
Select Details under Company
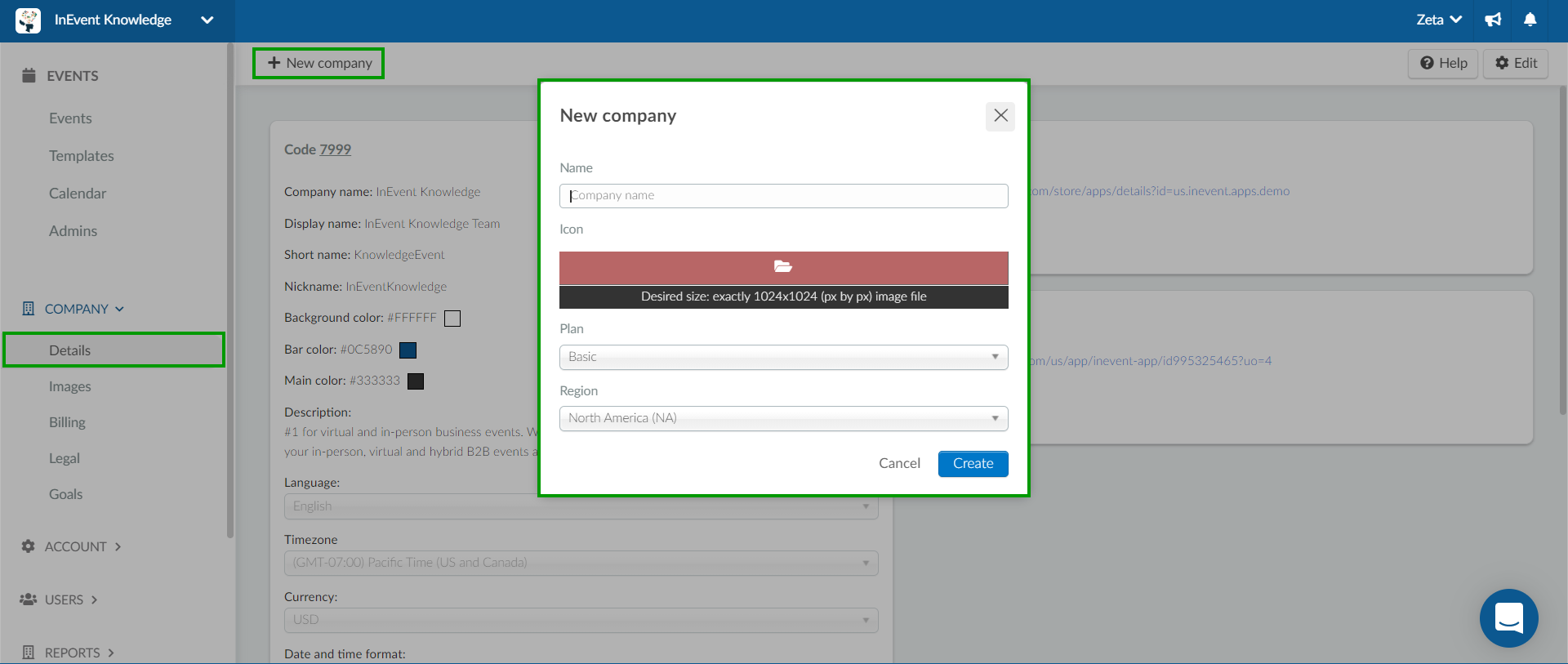[114, 350]
